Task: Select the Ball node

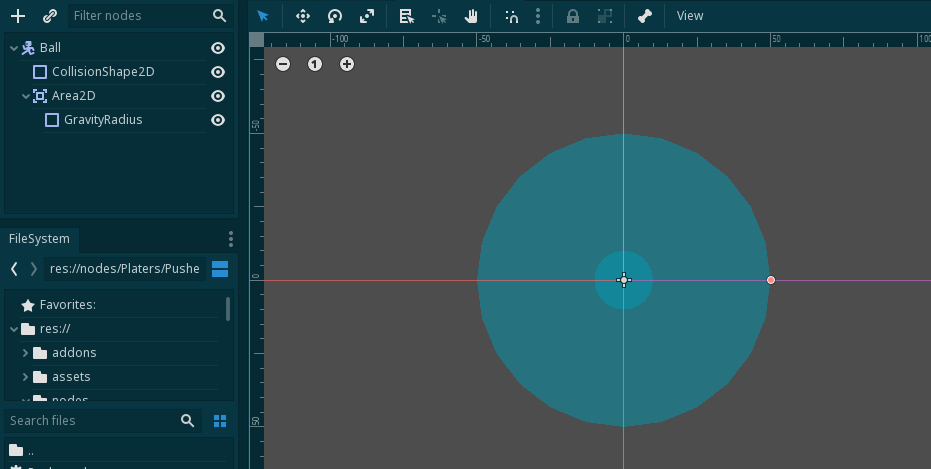Action: [50, 47]
